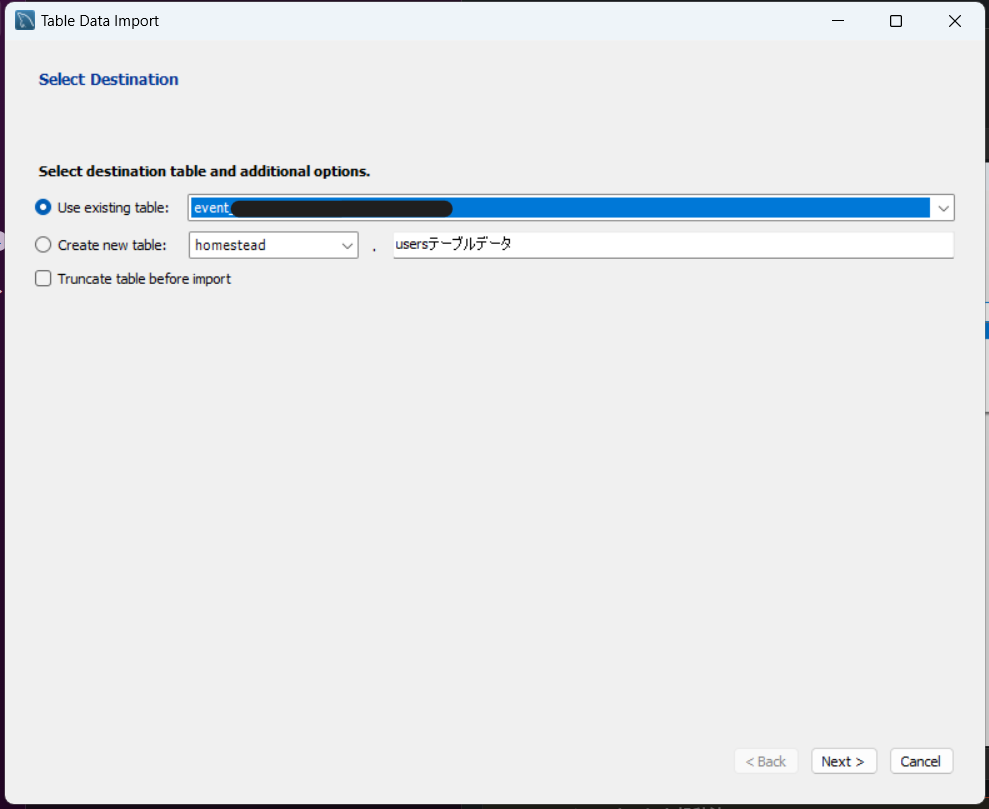Click the 'Use existing table:' label text
Viewport: 989px width, 809px height.
click(113, 207)
